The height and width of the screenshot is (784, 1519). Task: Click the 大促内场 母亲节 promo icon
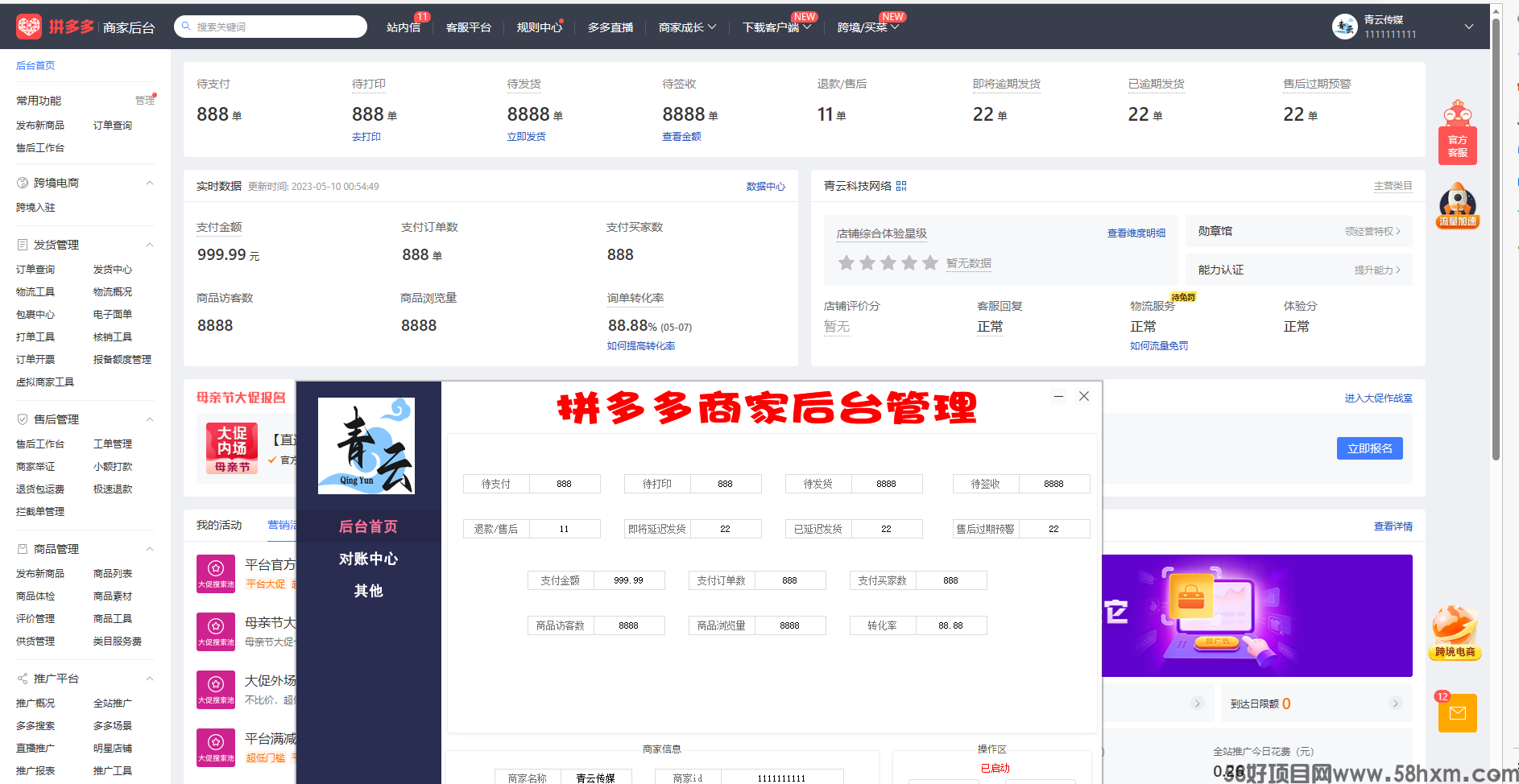coord(232,448)
